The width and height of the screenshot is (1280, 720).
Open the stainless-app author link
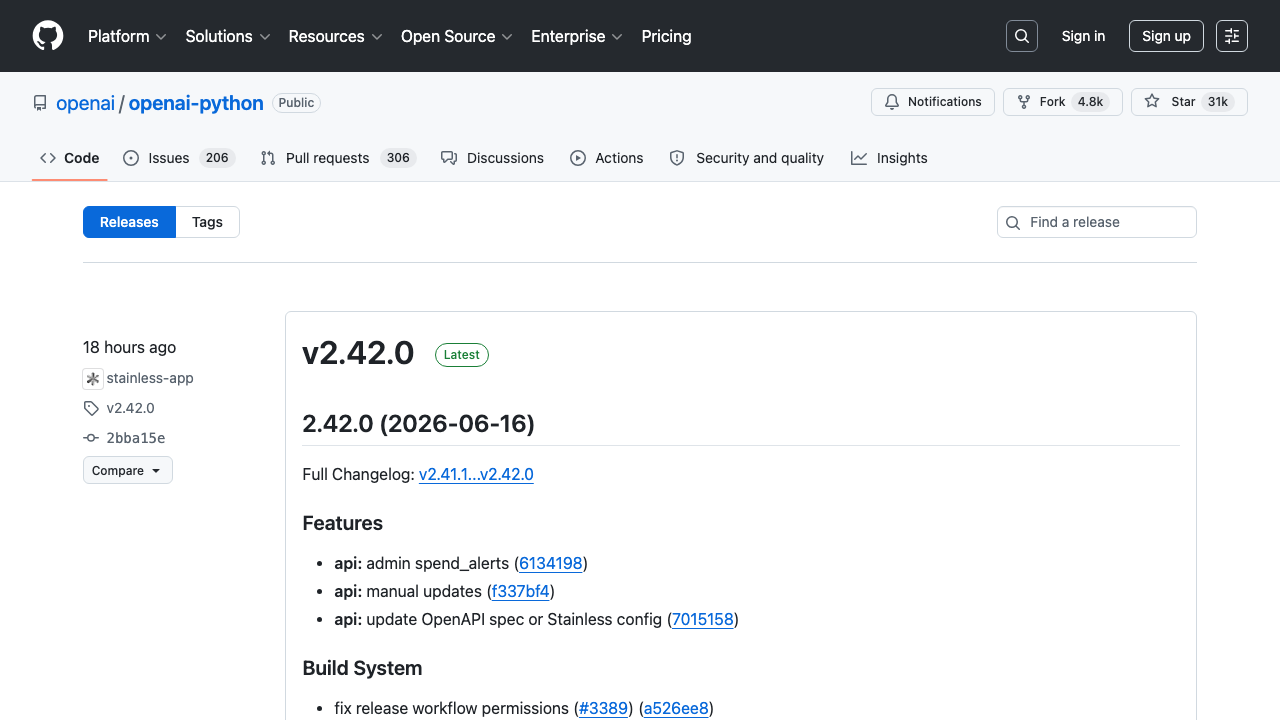pyautogui.click(x=150, y=378)
